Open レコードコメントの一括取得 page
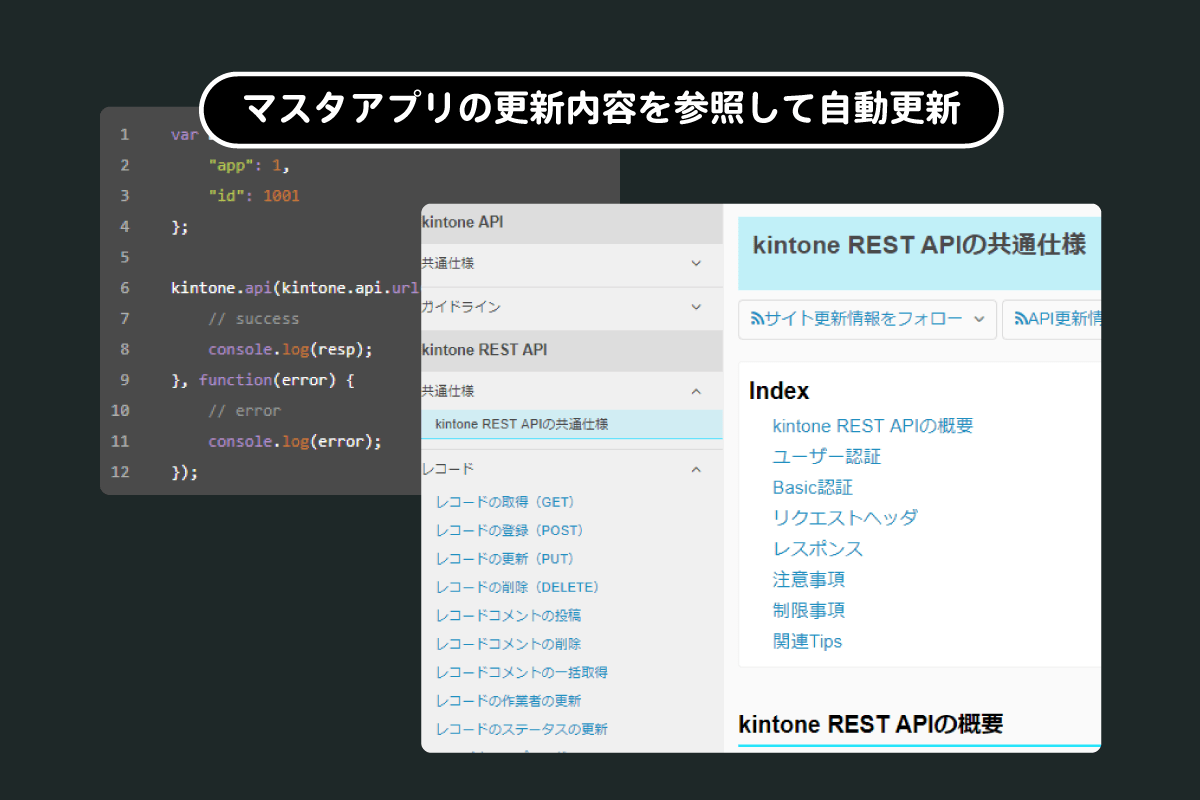The image size is (1200, 800). [x=522, y=672]
